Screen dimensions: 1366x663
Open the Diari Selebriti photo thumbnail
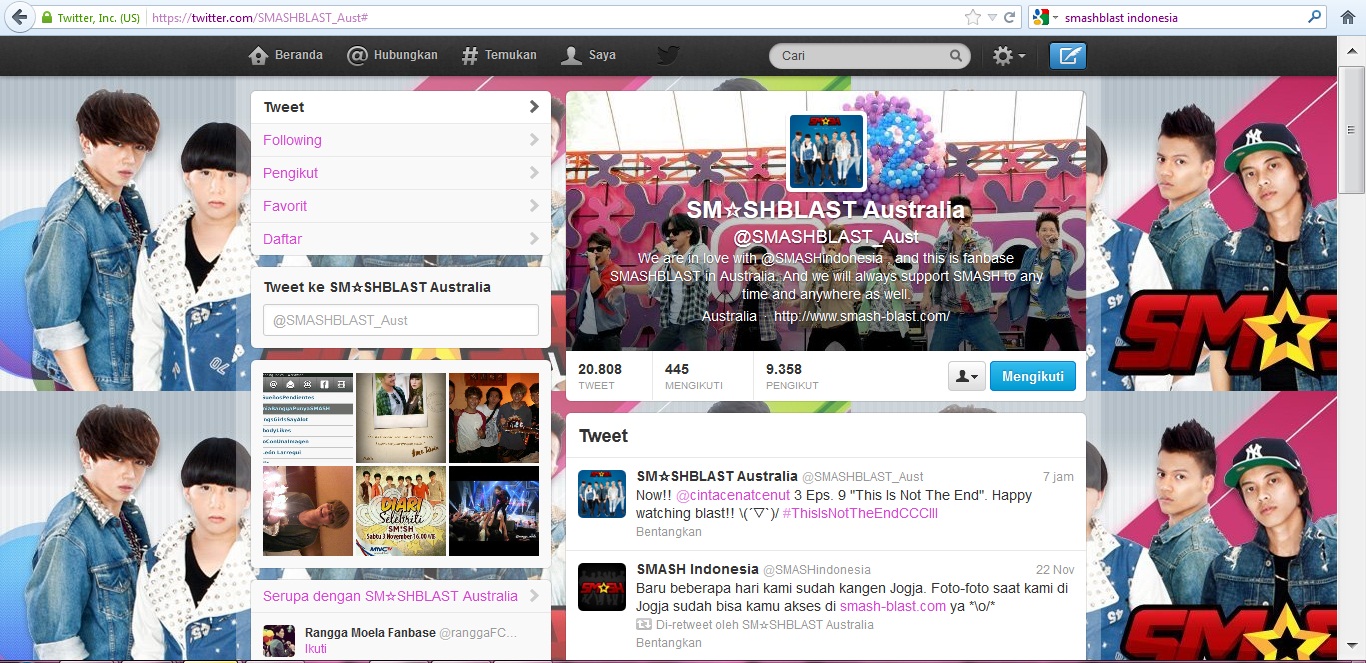tap(400, 511)
